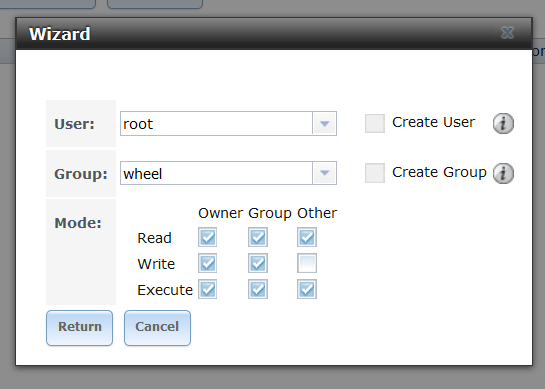Enable the Create Group checkbox
Image resolution: width=545 pixels, height=389 pixels.
(x=375, y=173)
